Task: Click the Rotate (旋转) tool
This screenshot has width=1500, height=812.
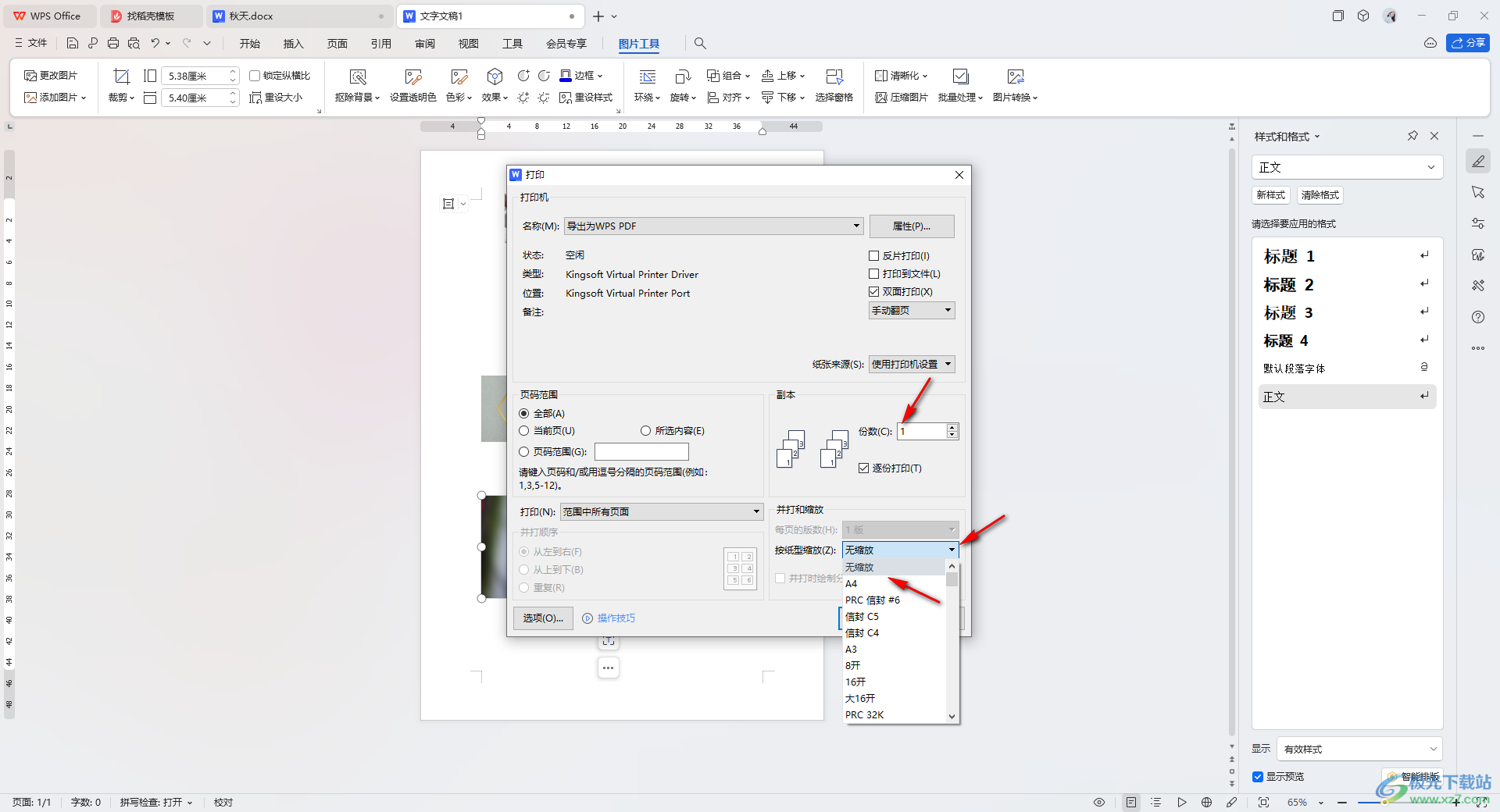Action: 683,84
